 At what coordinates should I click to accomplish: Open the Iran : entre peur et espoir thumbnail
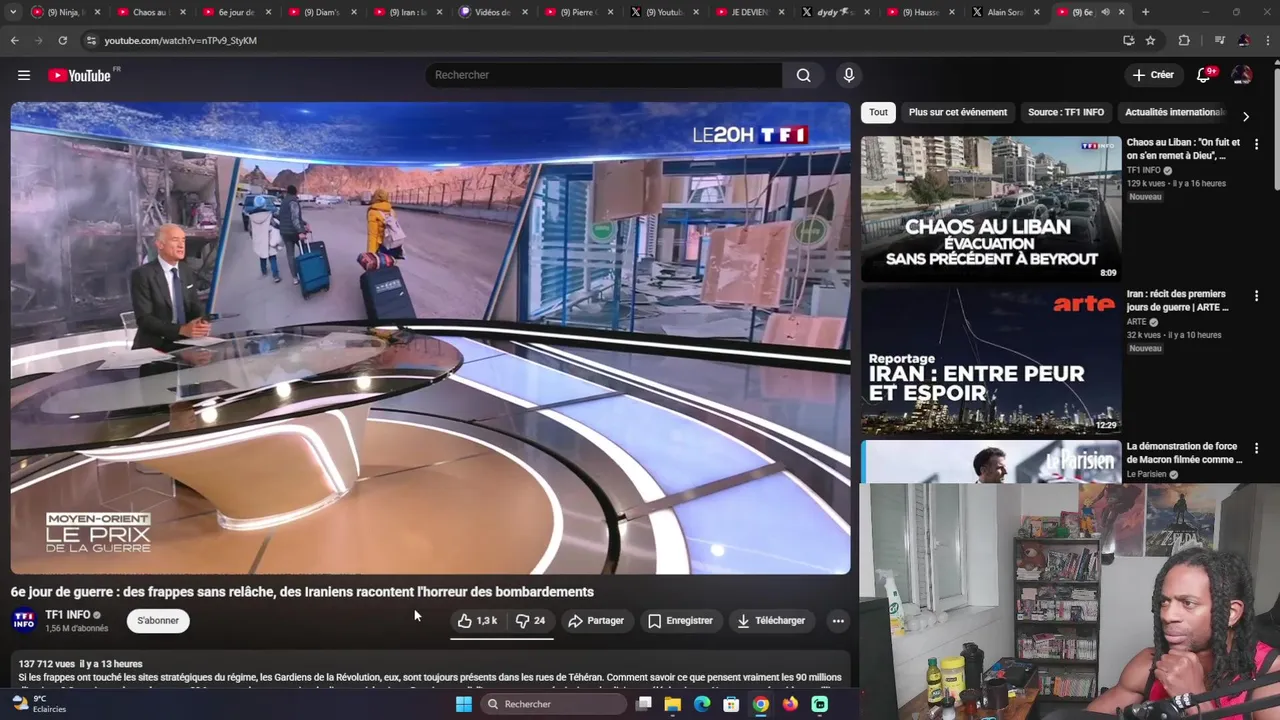(991, 361)
